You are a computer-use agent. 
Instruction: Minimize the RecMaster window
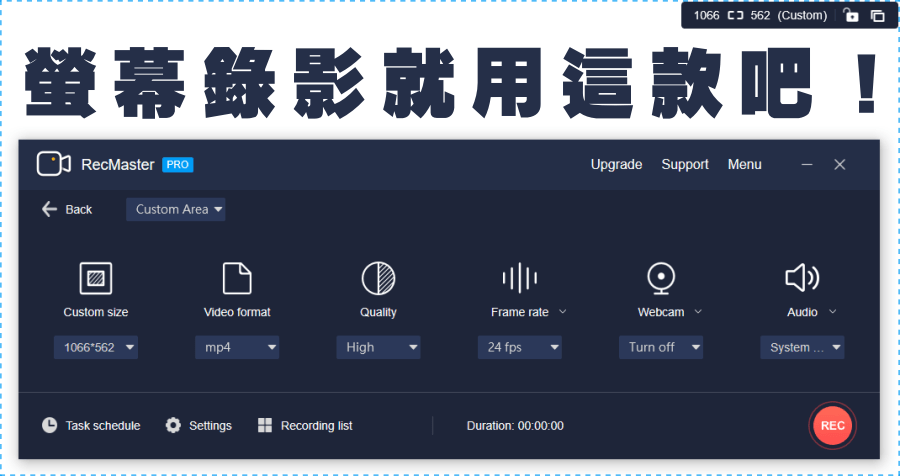(807, 165)
